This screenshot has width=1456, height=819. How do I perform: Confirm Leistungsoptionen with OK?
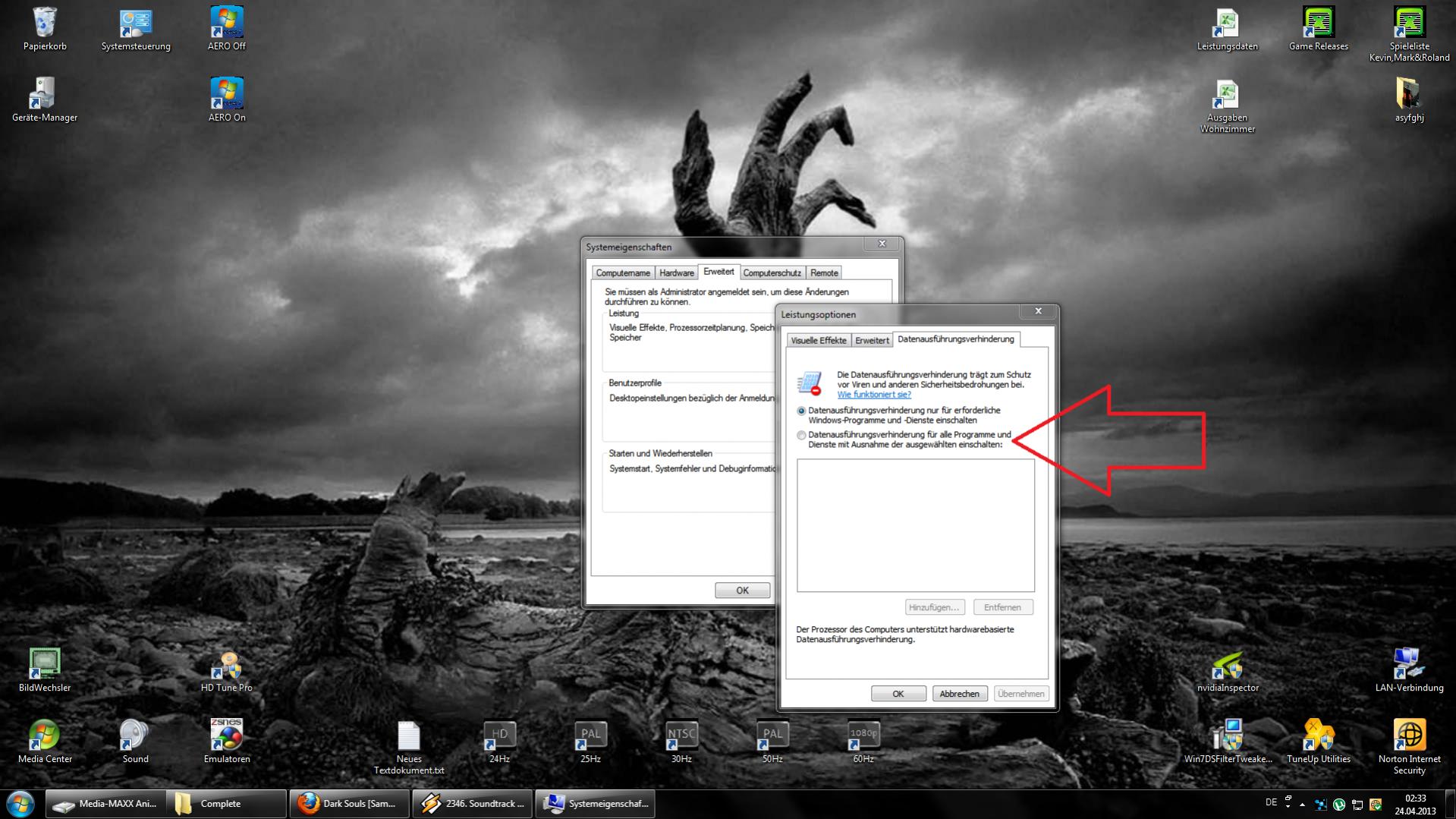click(x=898, y=694)
